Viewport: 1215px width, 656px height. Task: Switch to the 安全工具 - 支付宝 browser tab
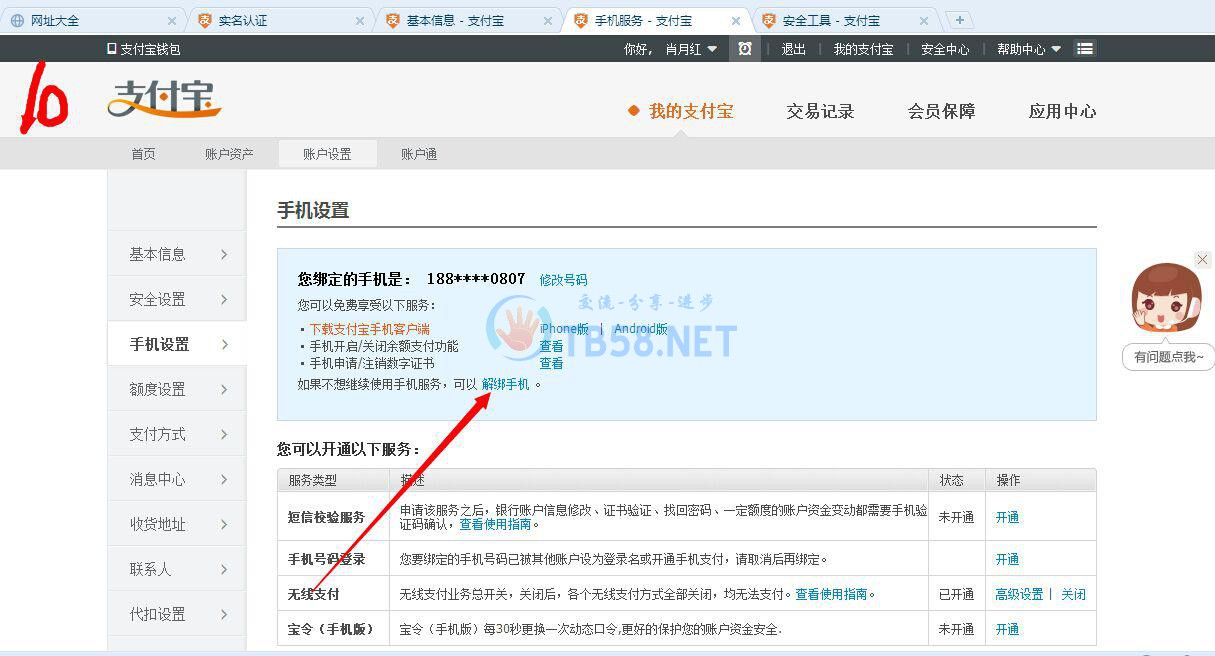pyautogui.click(x=844, y=20)
